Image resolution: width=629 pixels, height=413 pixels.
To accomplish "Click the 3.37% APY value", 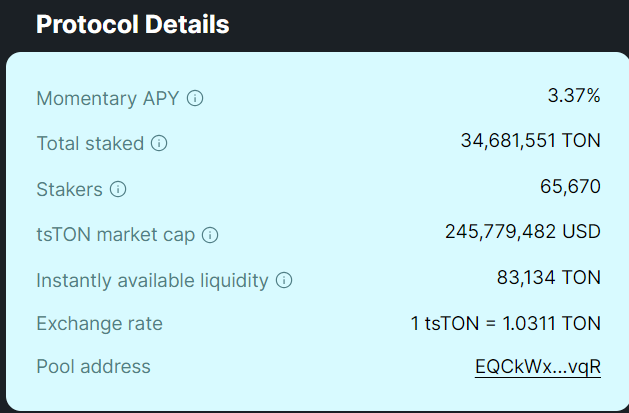I will tap(574, 96).
